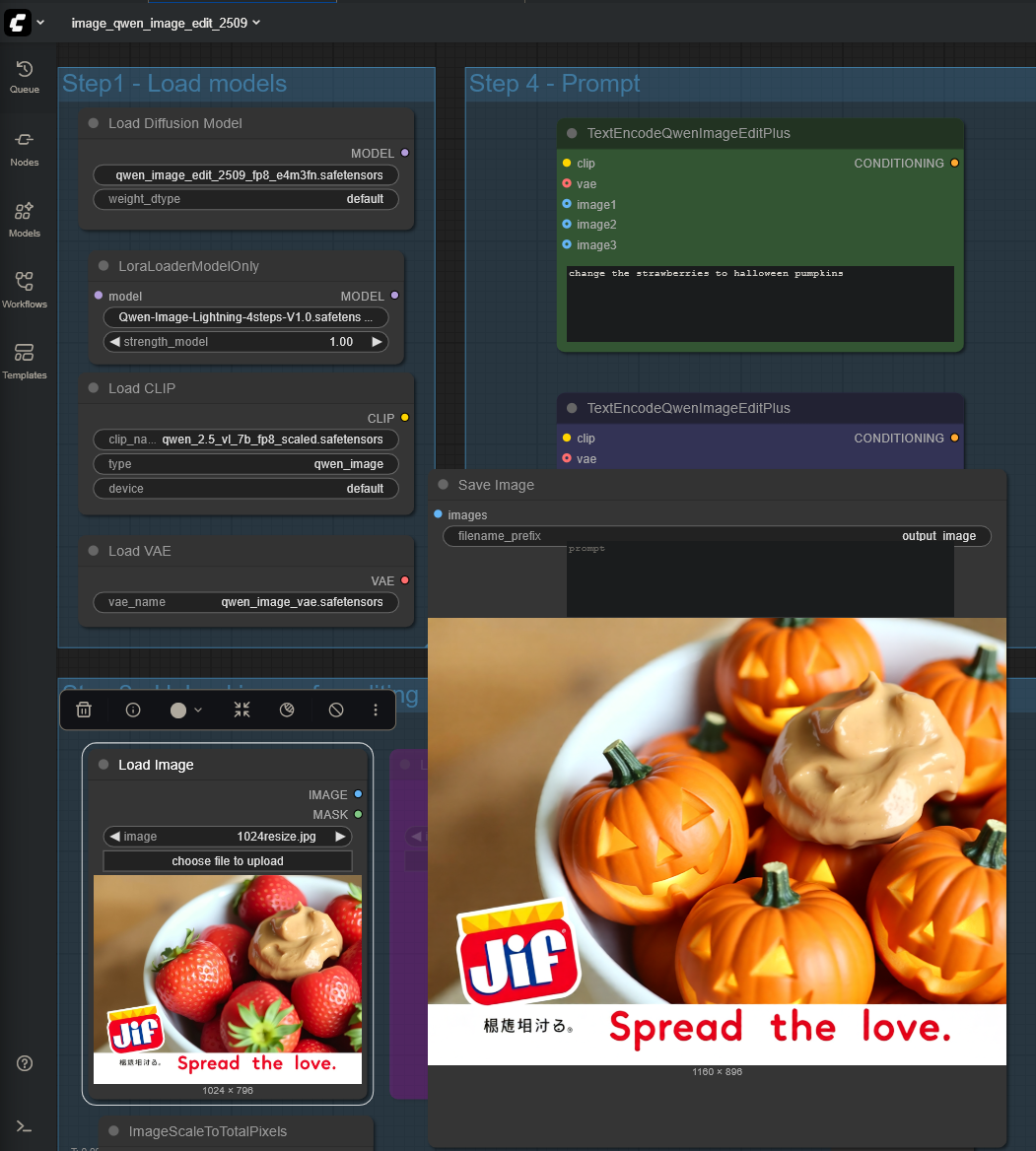The image size is (1036, 1151).
Task: Open the Templates sidebar panel
Action: pos(25,362)
